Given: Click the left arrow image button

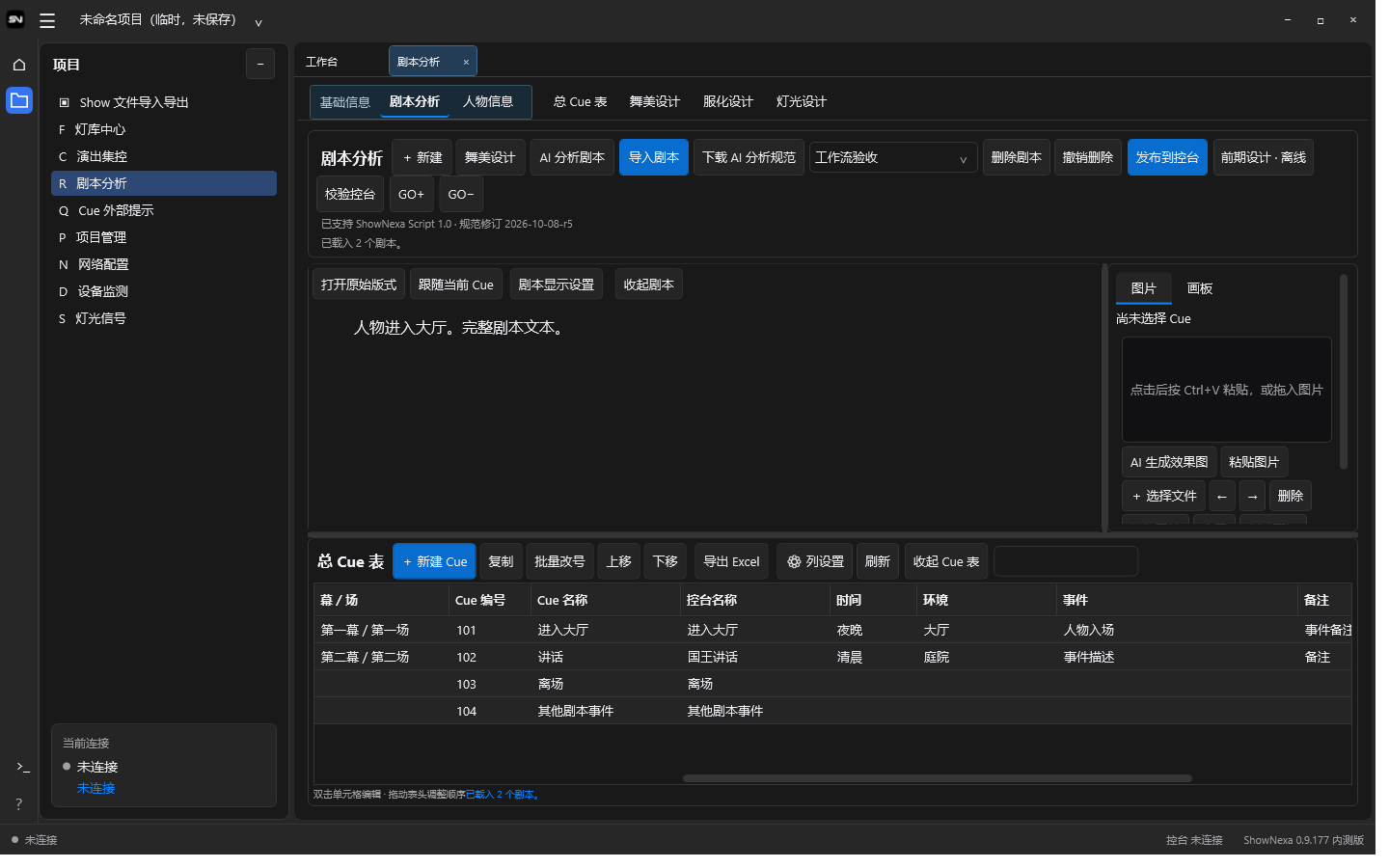Looking at the screenshot, I should [1222, 496].
